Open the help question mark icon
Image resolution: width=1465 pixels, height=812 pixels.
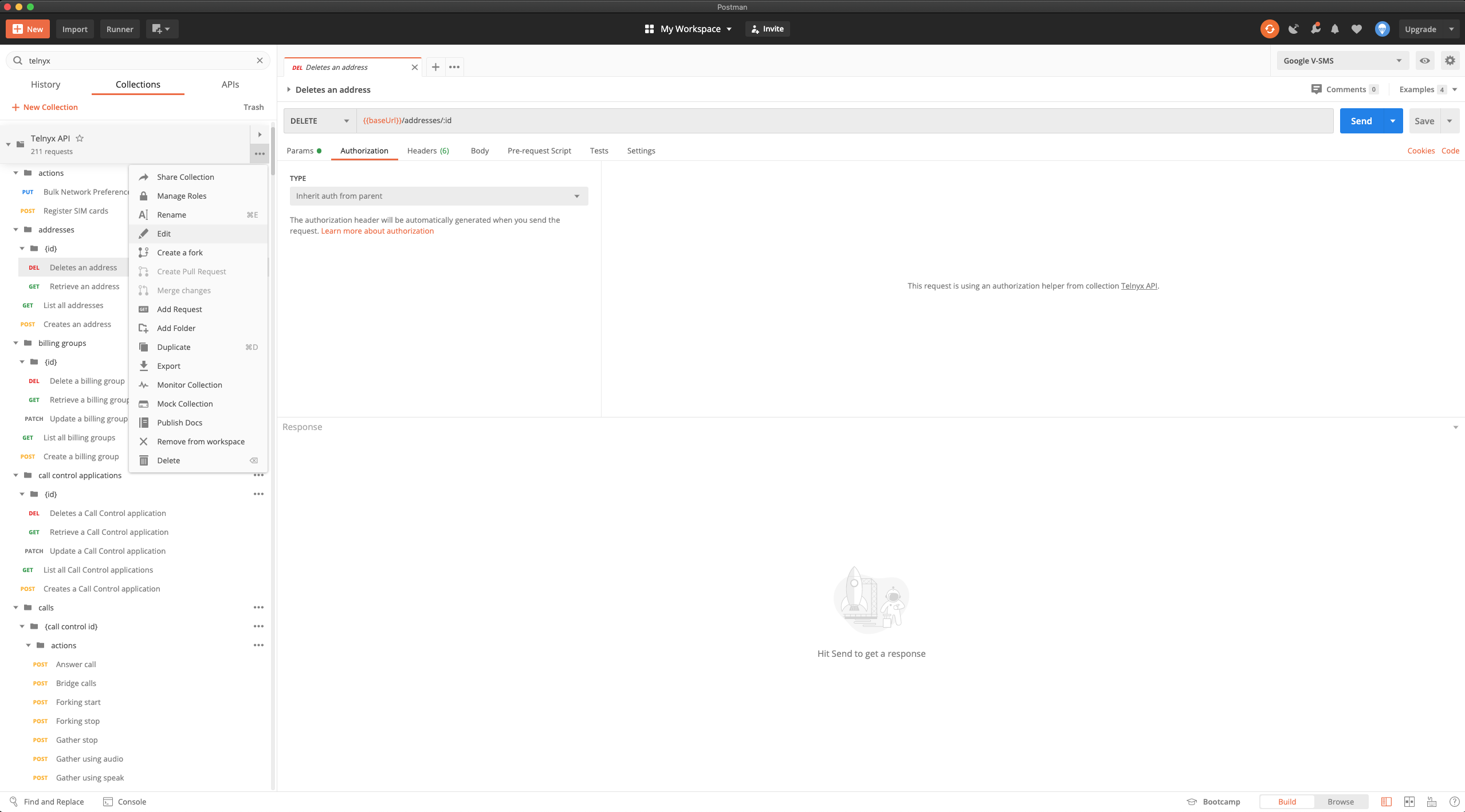[x=1454, y=802]
